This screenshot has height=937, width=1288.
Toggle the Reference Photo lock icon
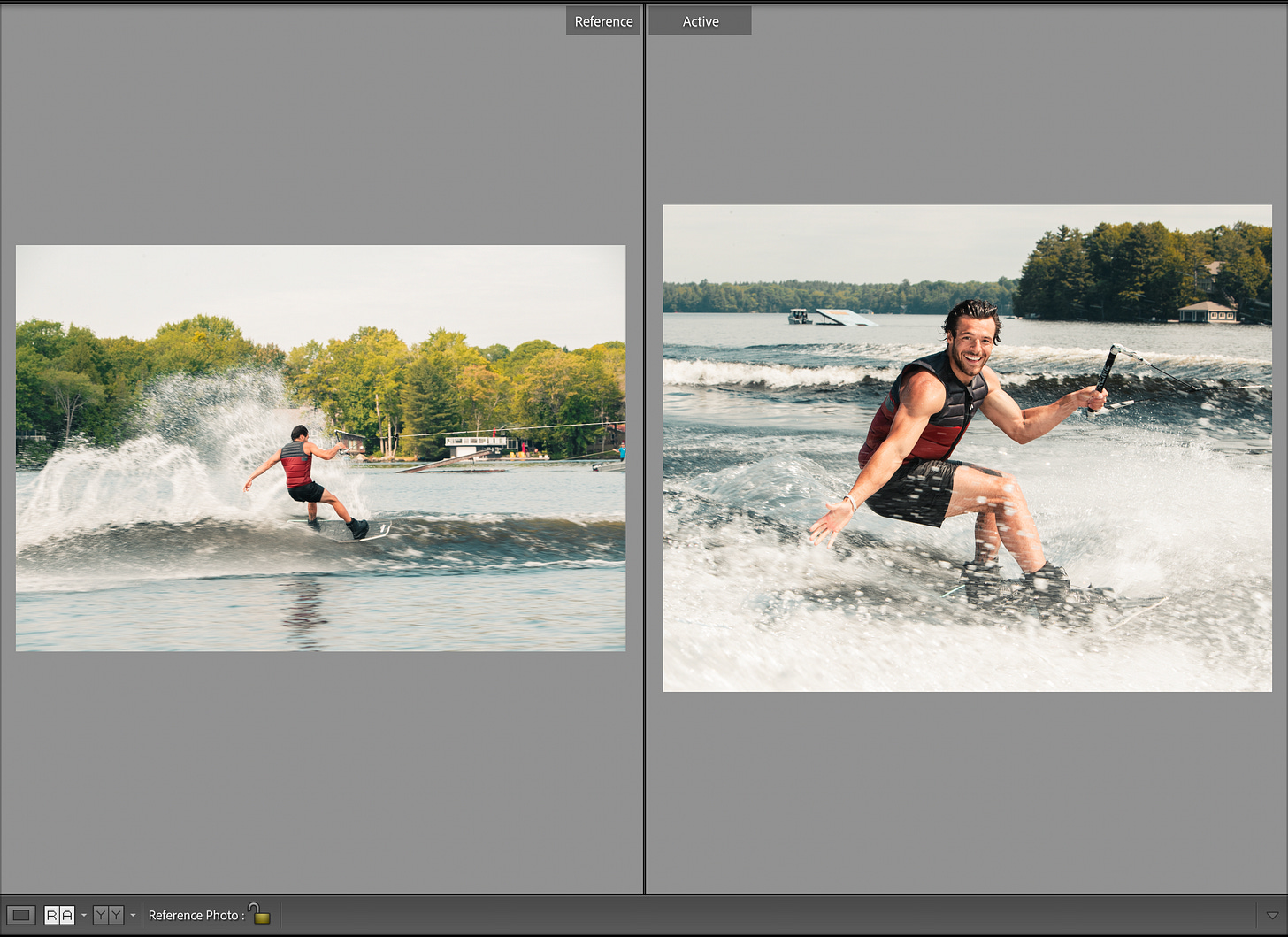tap(260, 913)
